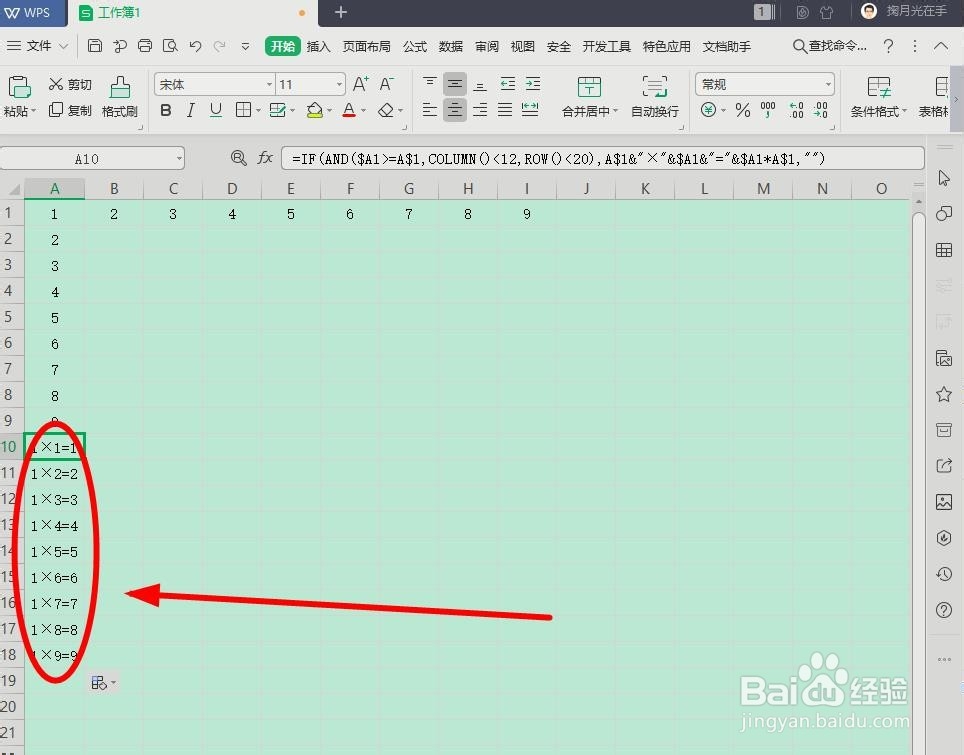Image resolution: width=964 pixels, height=755 pixels.
Task: Undo the last action
Action: (x=196, y=46)
